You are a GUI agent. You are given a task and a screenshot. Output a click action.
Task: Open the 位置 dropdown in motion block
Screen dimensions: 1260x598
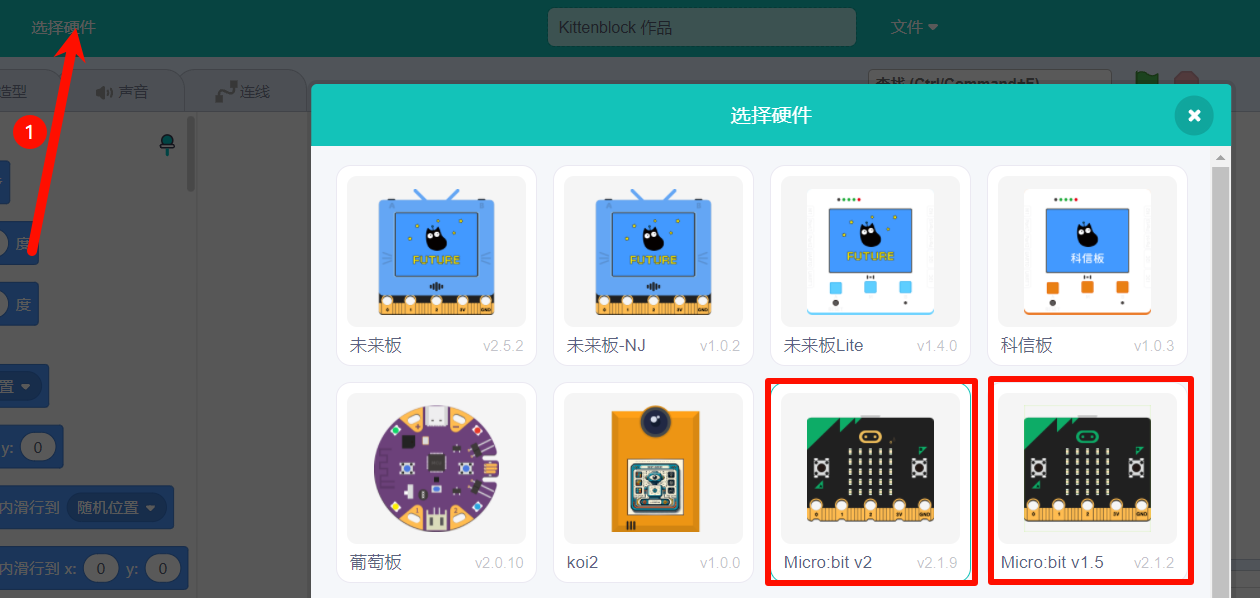(x=21, y=386)
